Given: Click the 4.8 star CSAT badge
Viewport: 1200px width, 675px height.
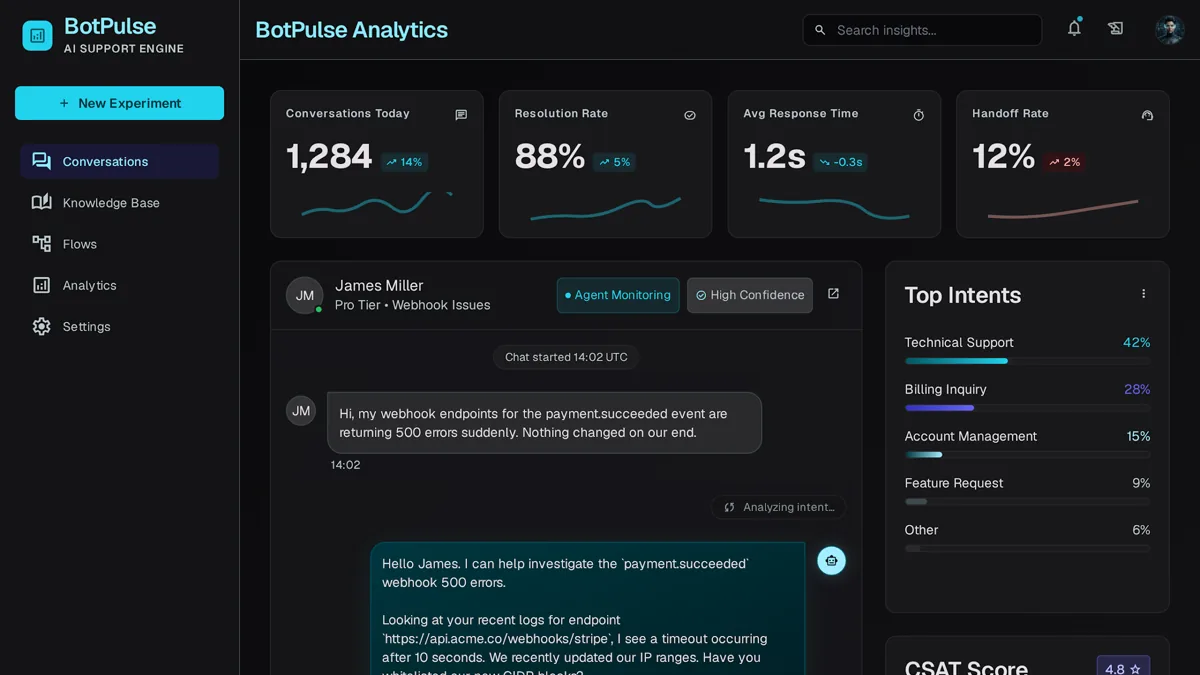Looking at the screenshot, I should 1123,668.
